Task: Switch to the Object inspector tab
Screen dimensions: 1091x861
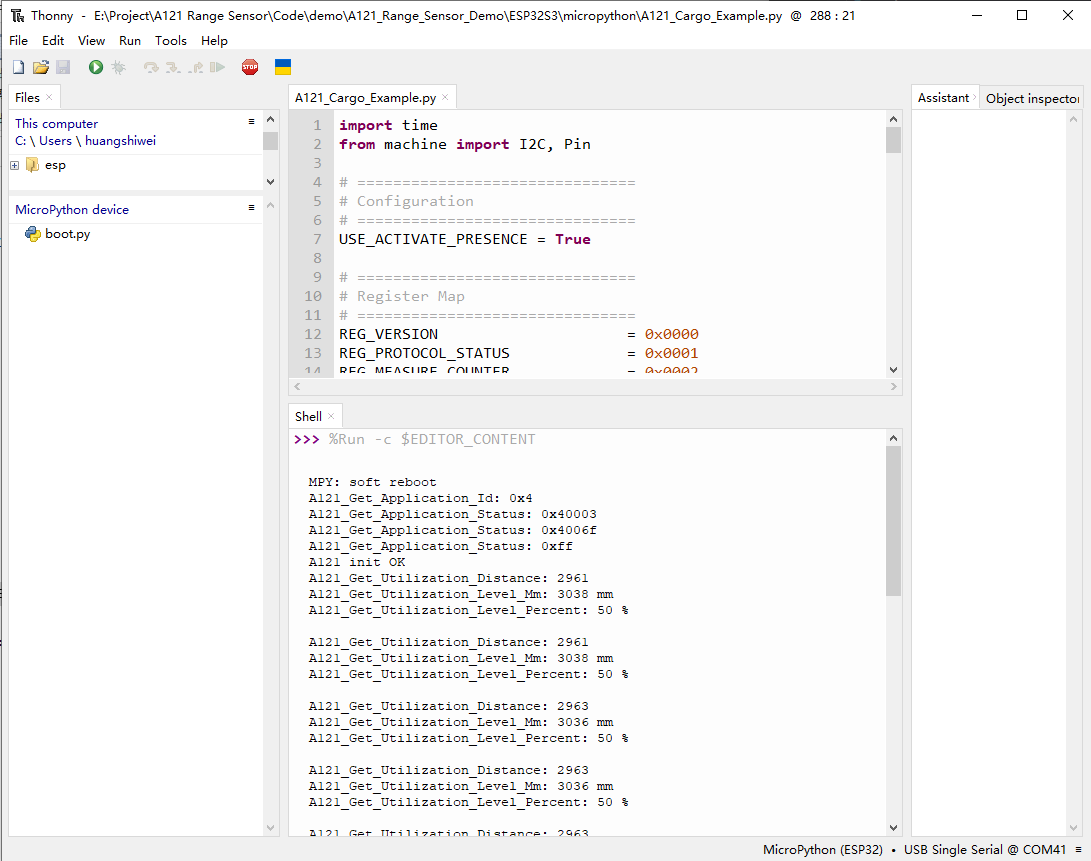Action: point(1032,98)
